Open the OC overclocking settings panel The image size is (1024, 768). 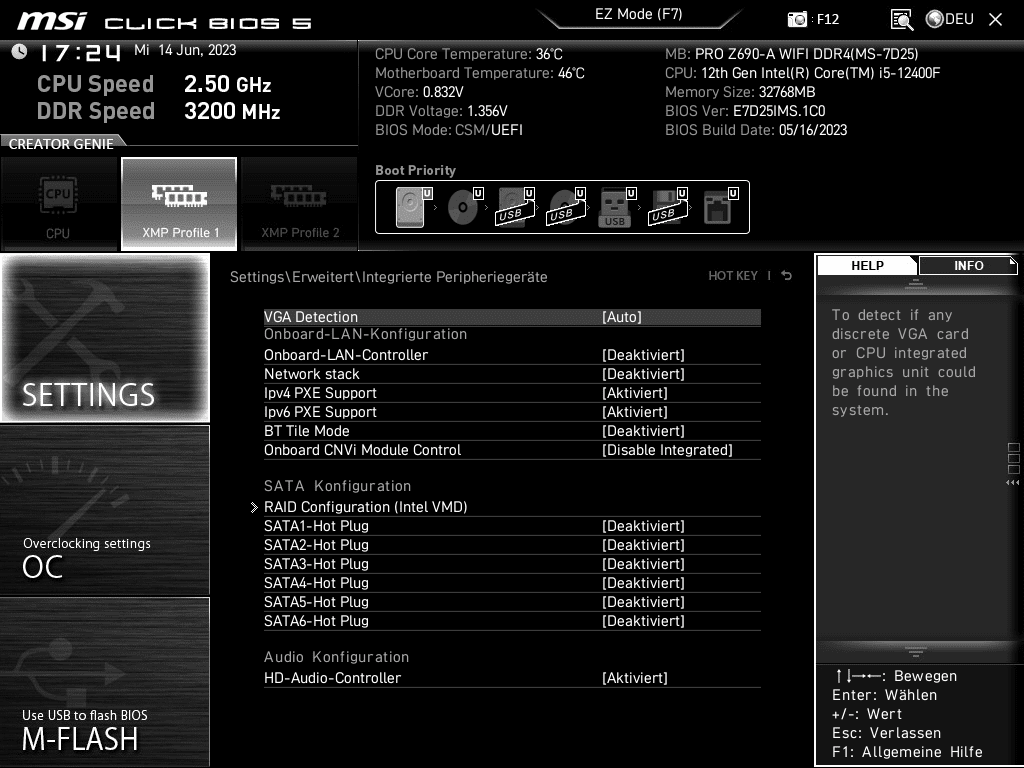105,510
